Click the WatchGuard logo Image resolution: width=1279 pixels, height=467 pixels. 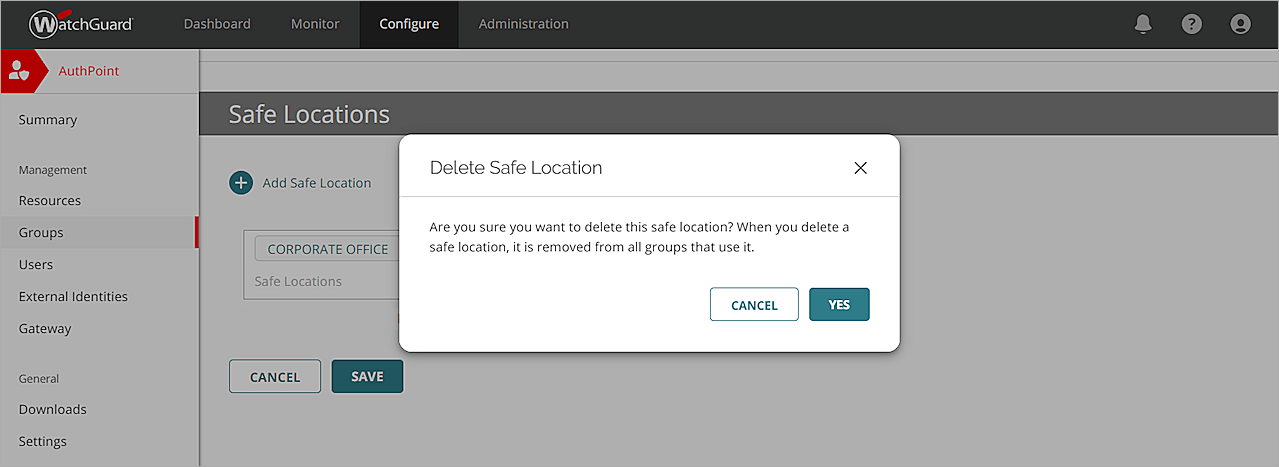(81, 24)
